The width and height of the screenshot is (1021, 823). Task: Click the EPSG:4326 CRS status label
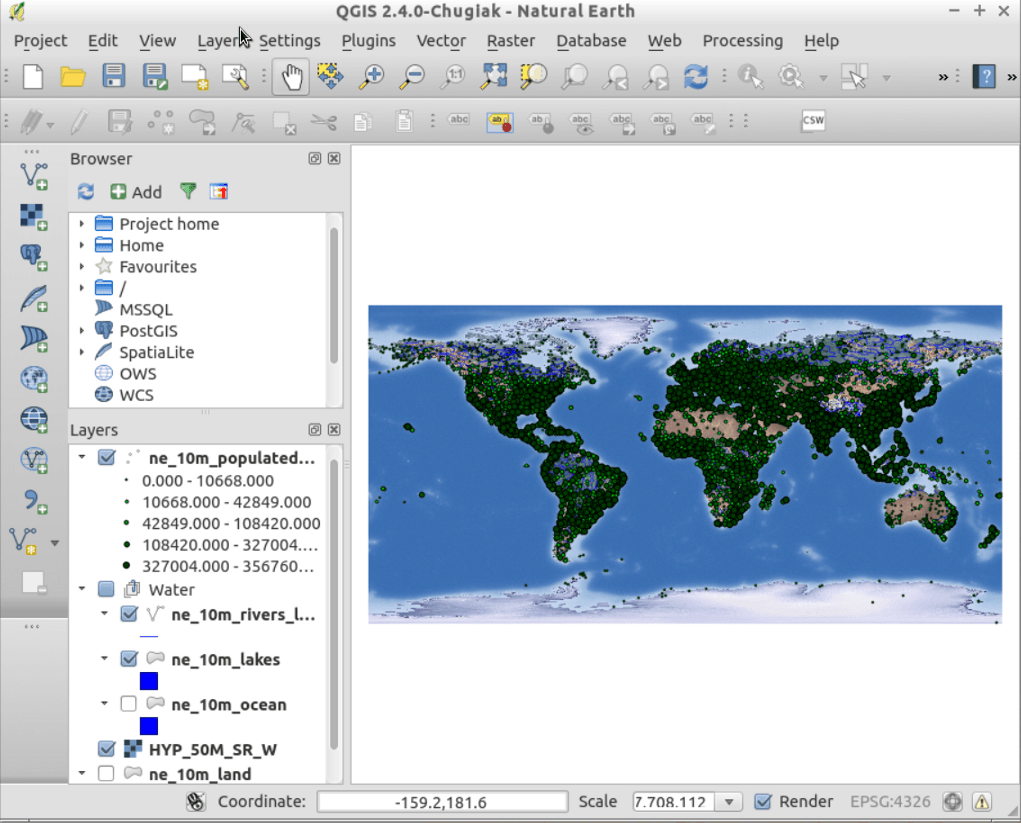890,801
